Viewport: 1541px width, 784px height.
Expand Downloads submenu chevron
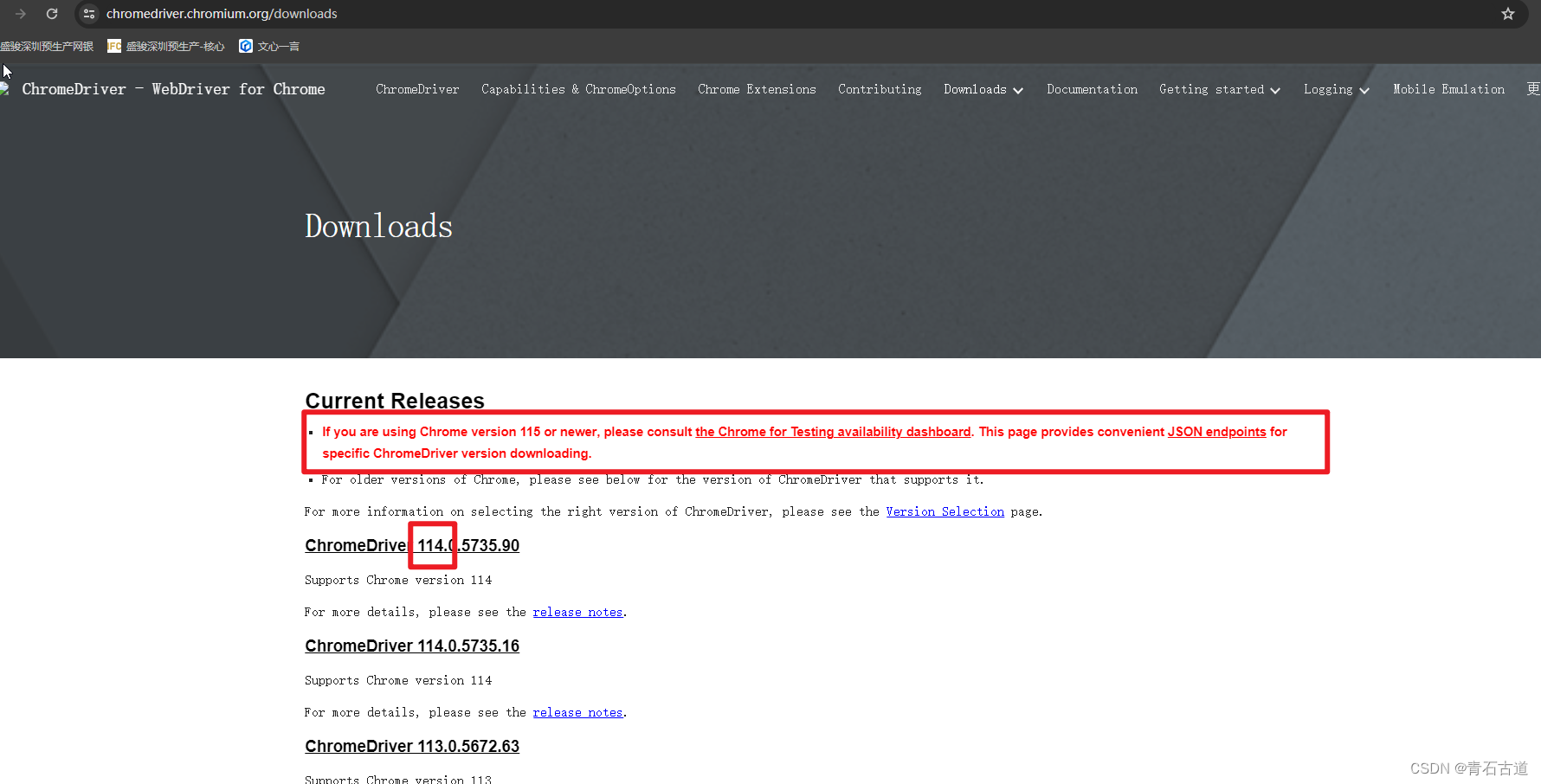pyautogui.click(x=1018, y=91)
